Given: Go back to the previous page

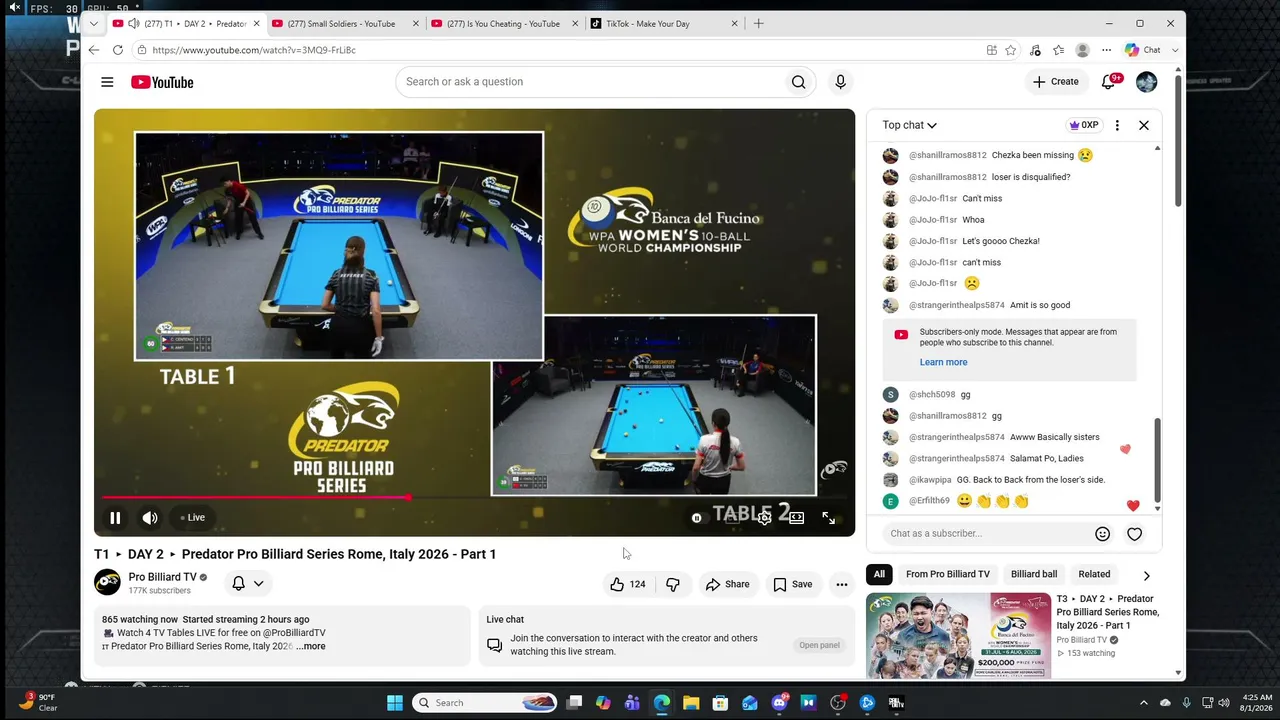Looking at the screenshot, I should tap(94, 50).
